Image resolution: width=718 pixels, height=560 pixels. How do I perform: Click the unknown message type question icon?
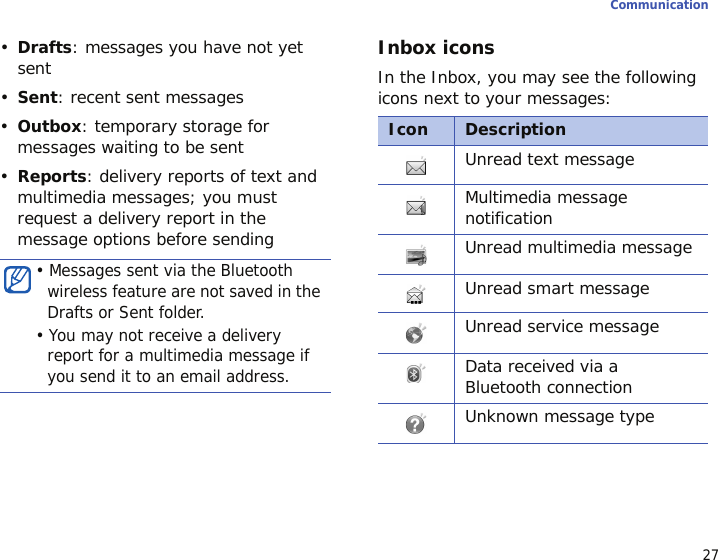click(x=416, y=424)
